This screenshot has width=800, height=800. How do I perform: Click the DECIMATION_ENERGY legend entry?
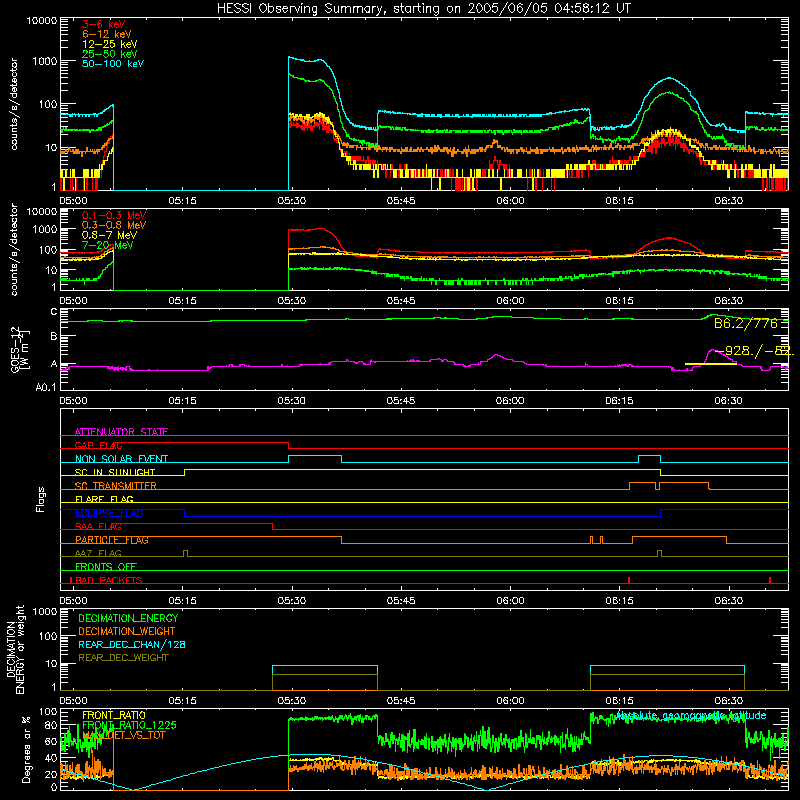(x=128, y=618)
